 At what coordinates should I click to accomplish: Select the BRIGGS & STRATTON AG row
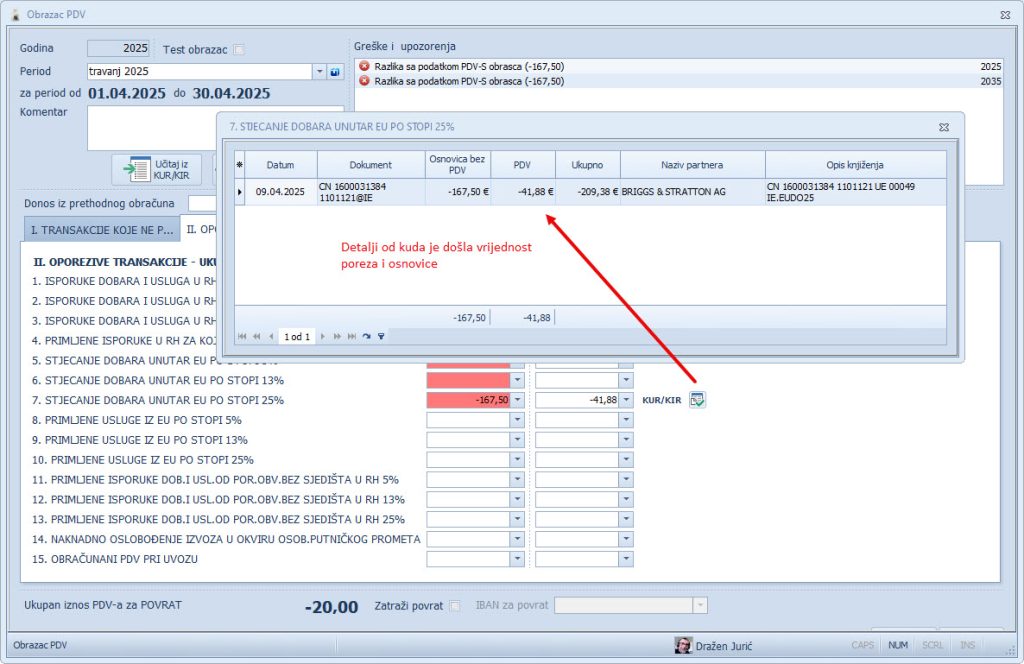click(672, 191)
